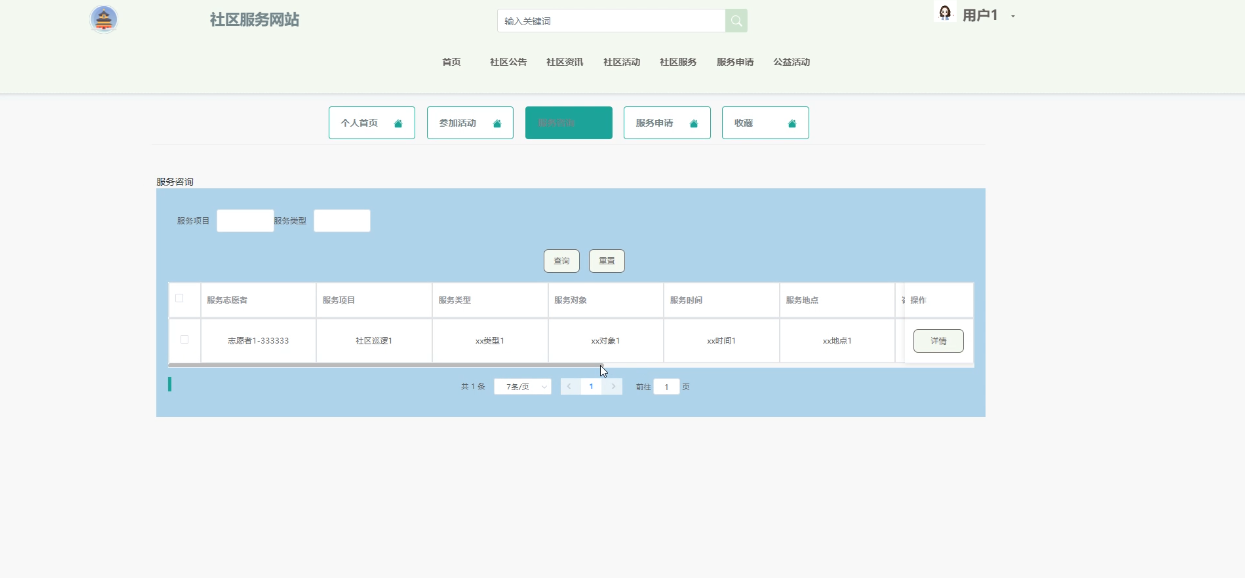Click the cell xx类型1
Screen dimensions: 1245x578
[490, 341]
